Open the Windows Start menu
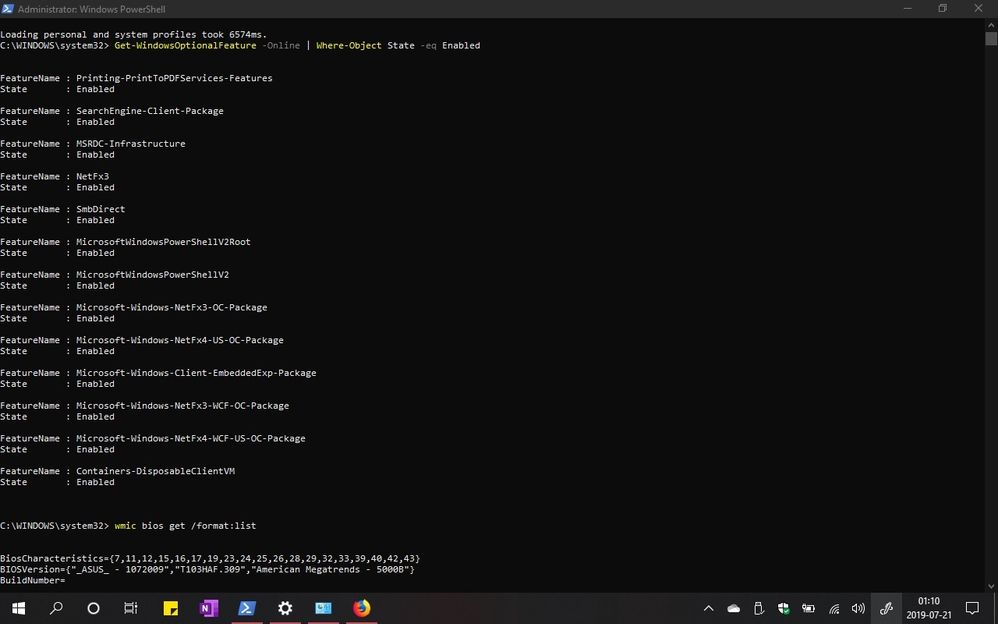 (18, 608)
